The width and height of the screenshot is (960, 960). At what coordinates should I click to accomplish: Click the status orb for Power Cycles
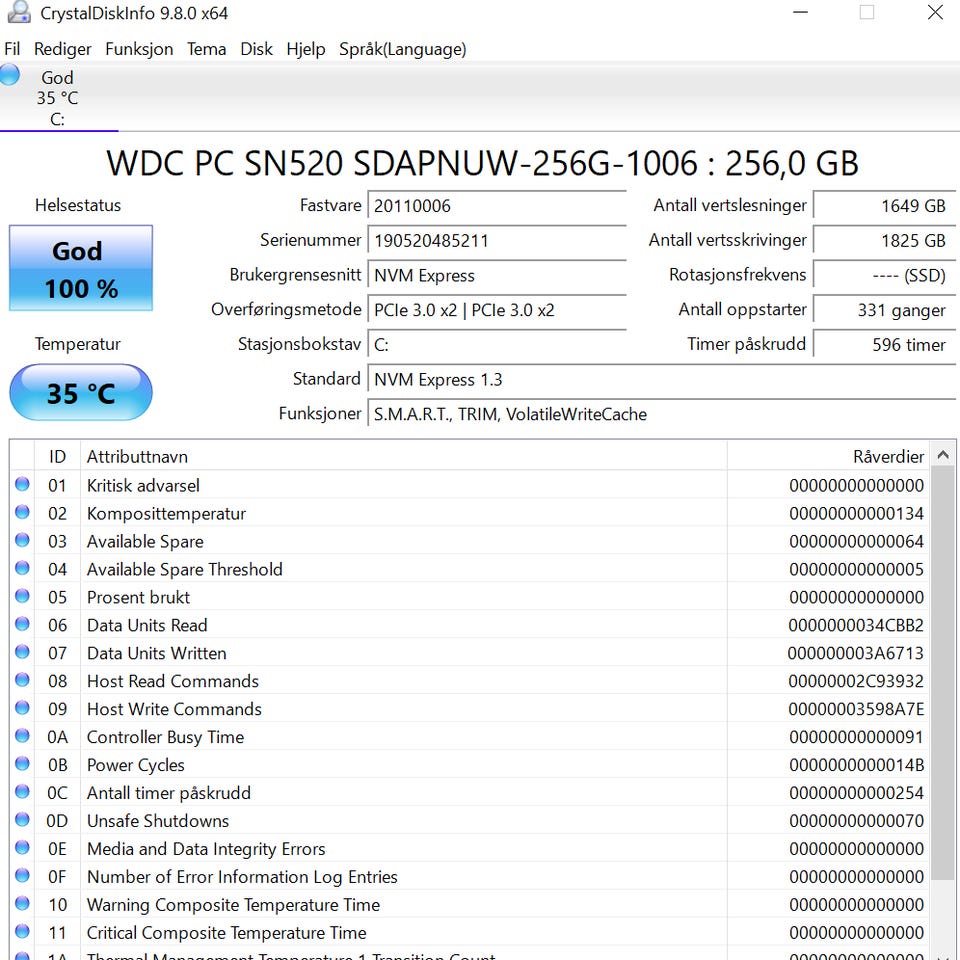point(22,763)
